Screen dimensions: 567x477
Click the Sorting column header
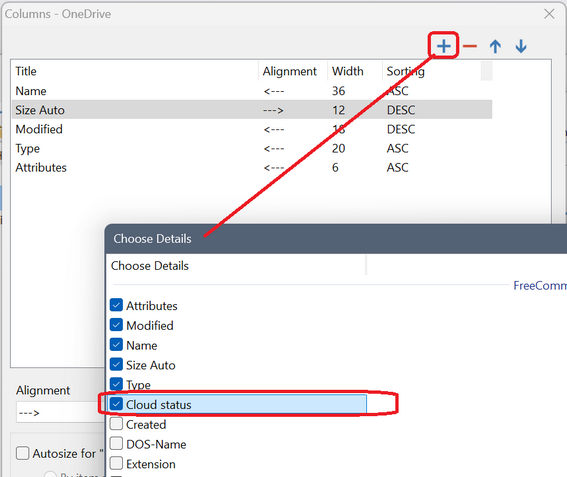[x=432, y=71]
